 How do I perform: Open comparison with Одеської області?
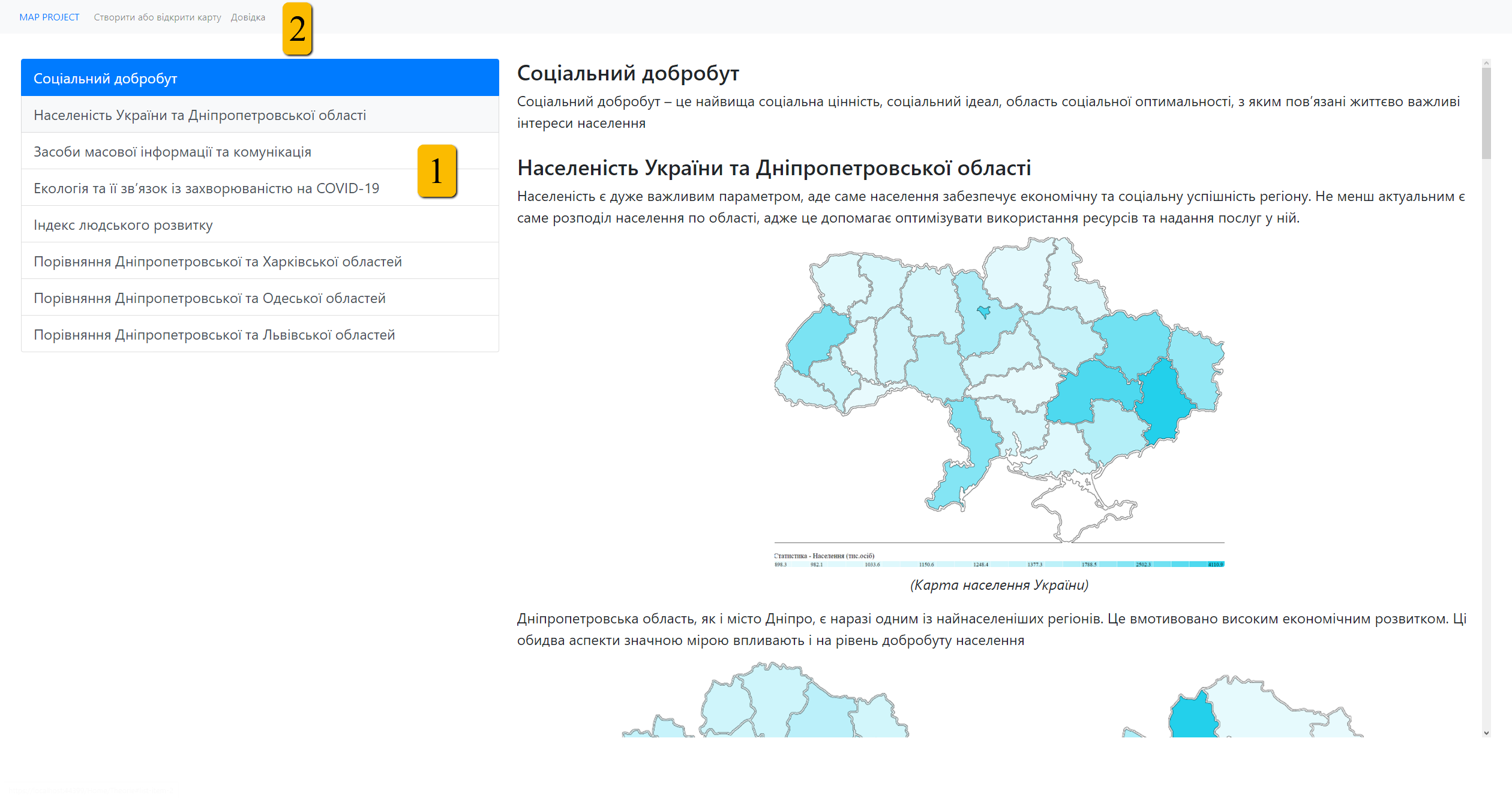coord(260,298)
